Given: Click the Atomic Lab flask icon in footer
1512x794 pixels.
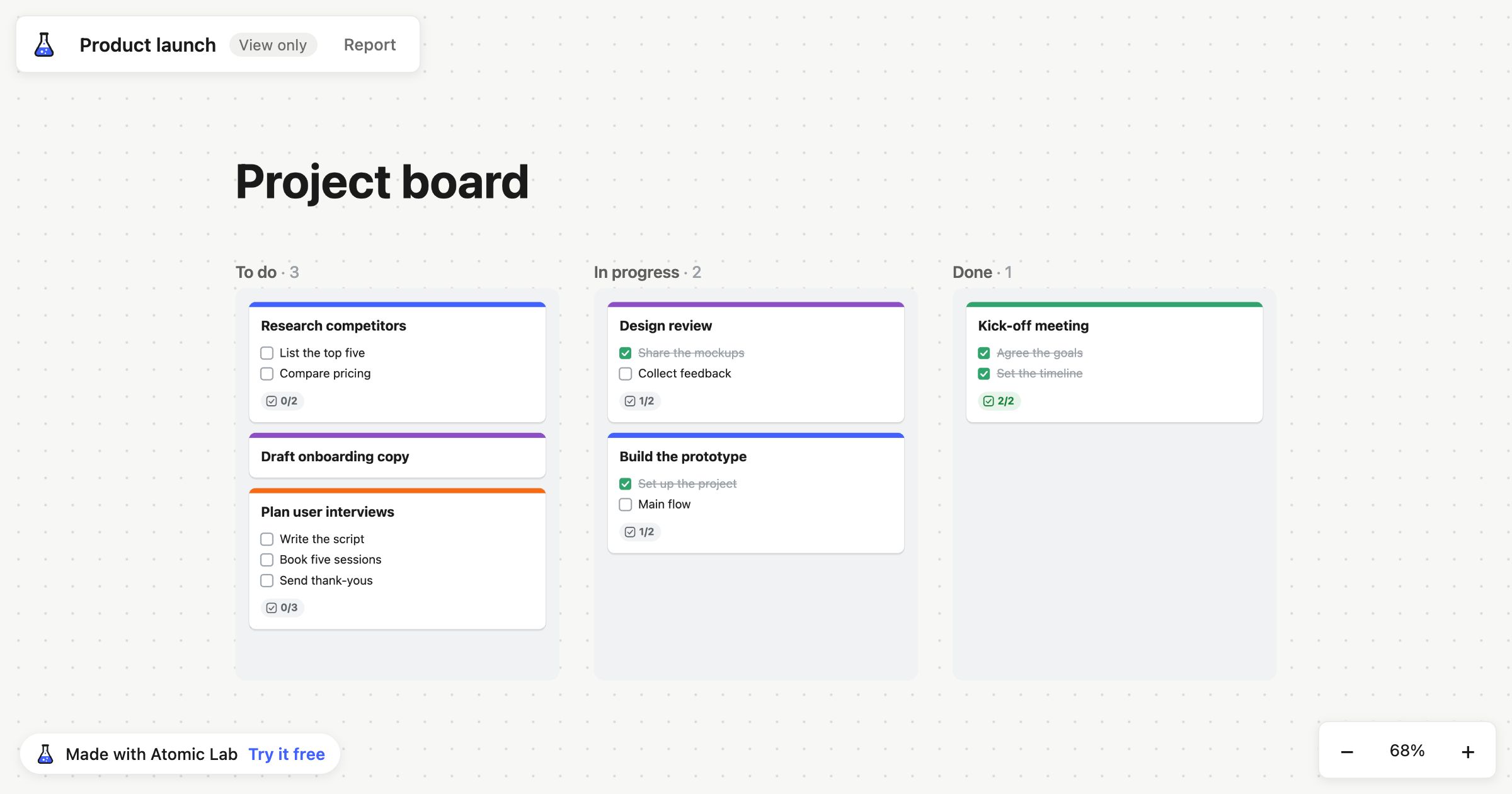Looking at the screenshot, I should [x=45, y=754].
